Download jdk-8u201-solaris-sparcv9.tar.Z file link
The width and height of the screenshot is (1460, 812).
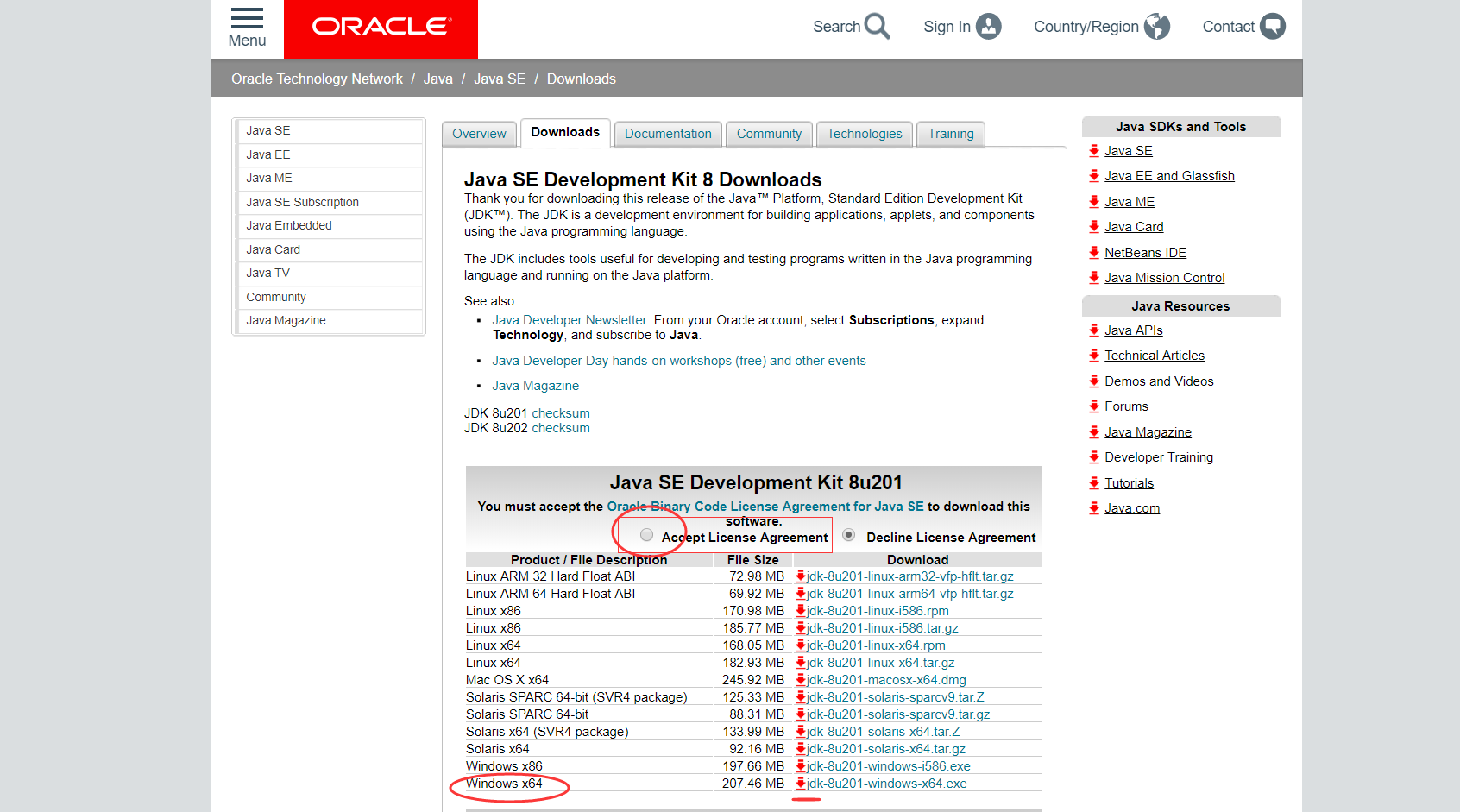click(896, 697)
